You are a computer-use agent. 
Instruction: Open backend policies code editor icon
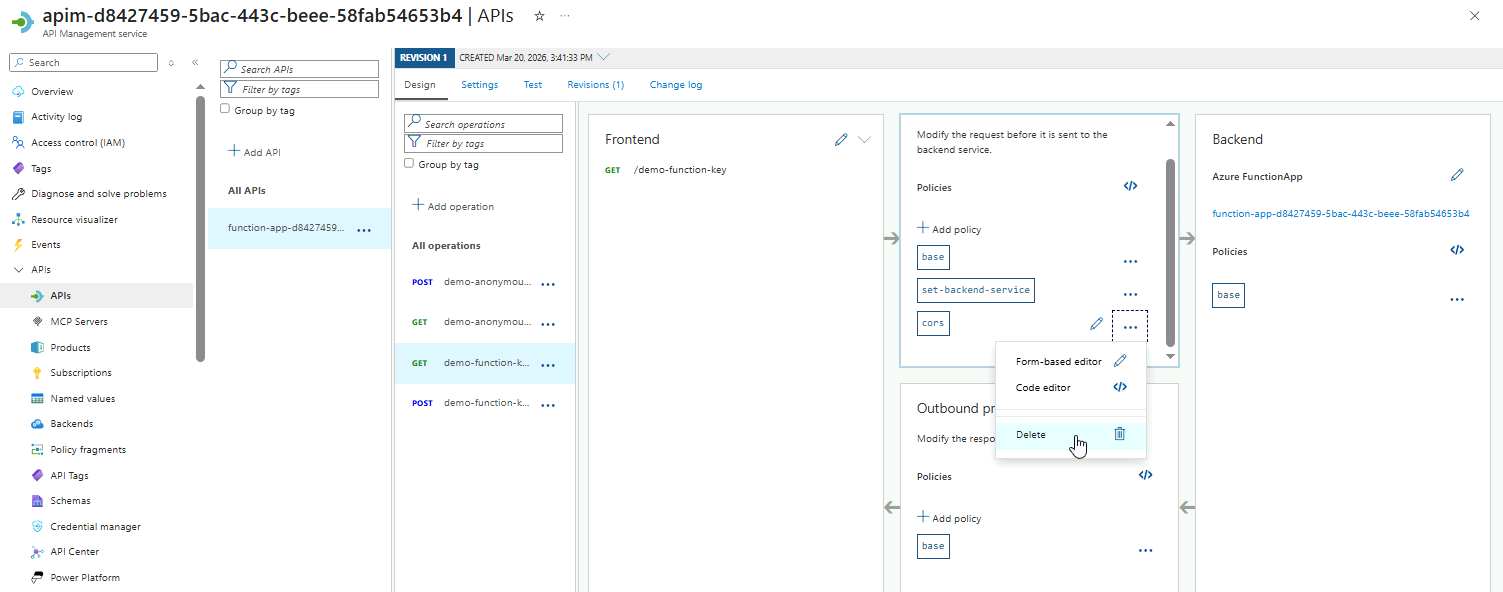[1457, 251]
